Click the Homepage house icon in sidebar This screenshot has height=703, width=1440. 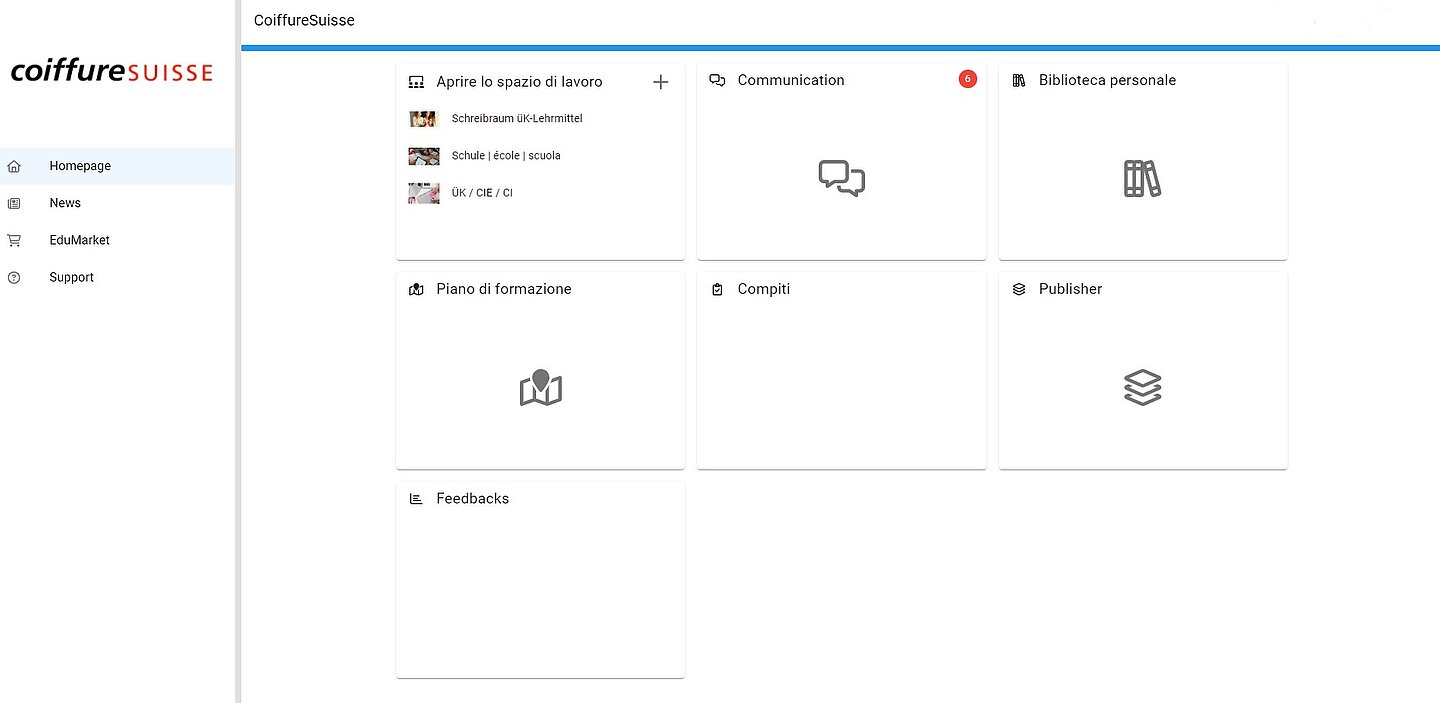tap(14, 166)
